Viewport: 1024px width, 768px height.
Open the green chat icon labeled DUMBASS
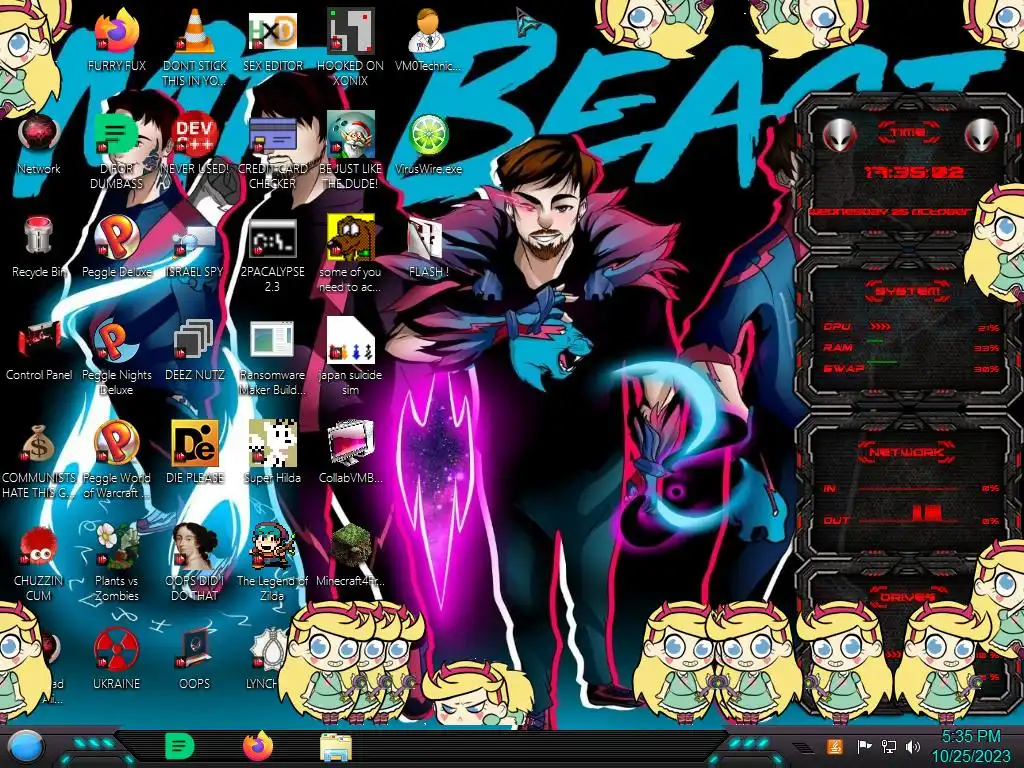pos(116,135)
